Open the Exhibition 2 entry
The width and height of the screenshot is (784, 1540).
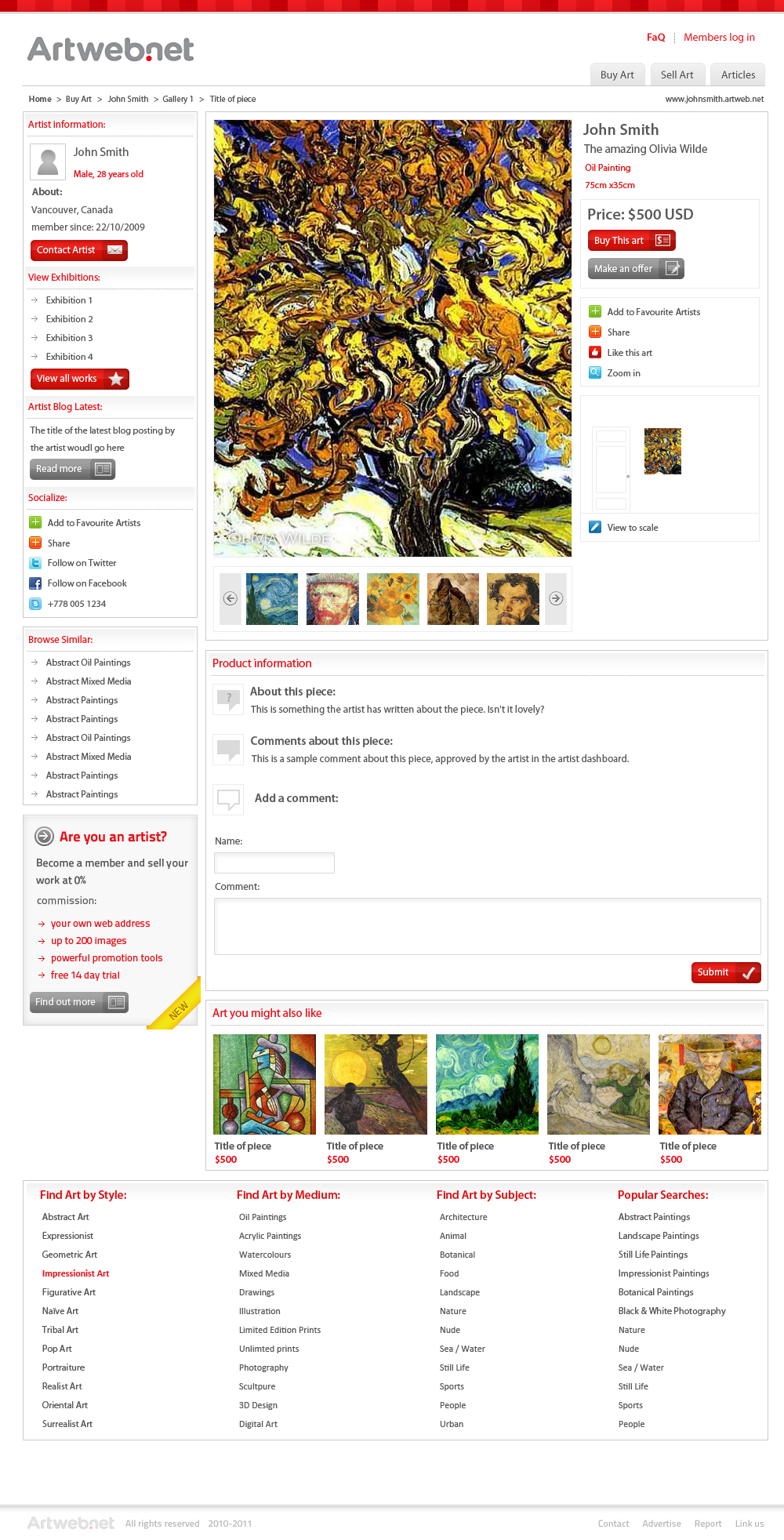click(69, 319)
